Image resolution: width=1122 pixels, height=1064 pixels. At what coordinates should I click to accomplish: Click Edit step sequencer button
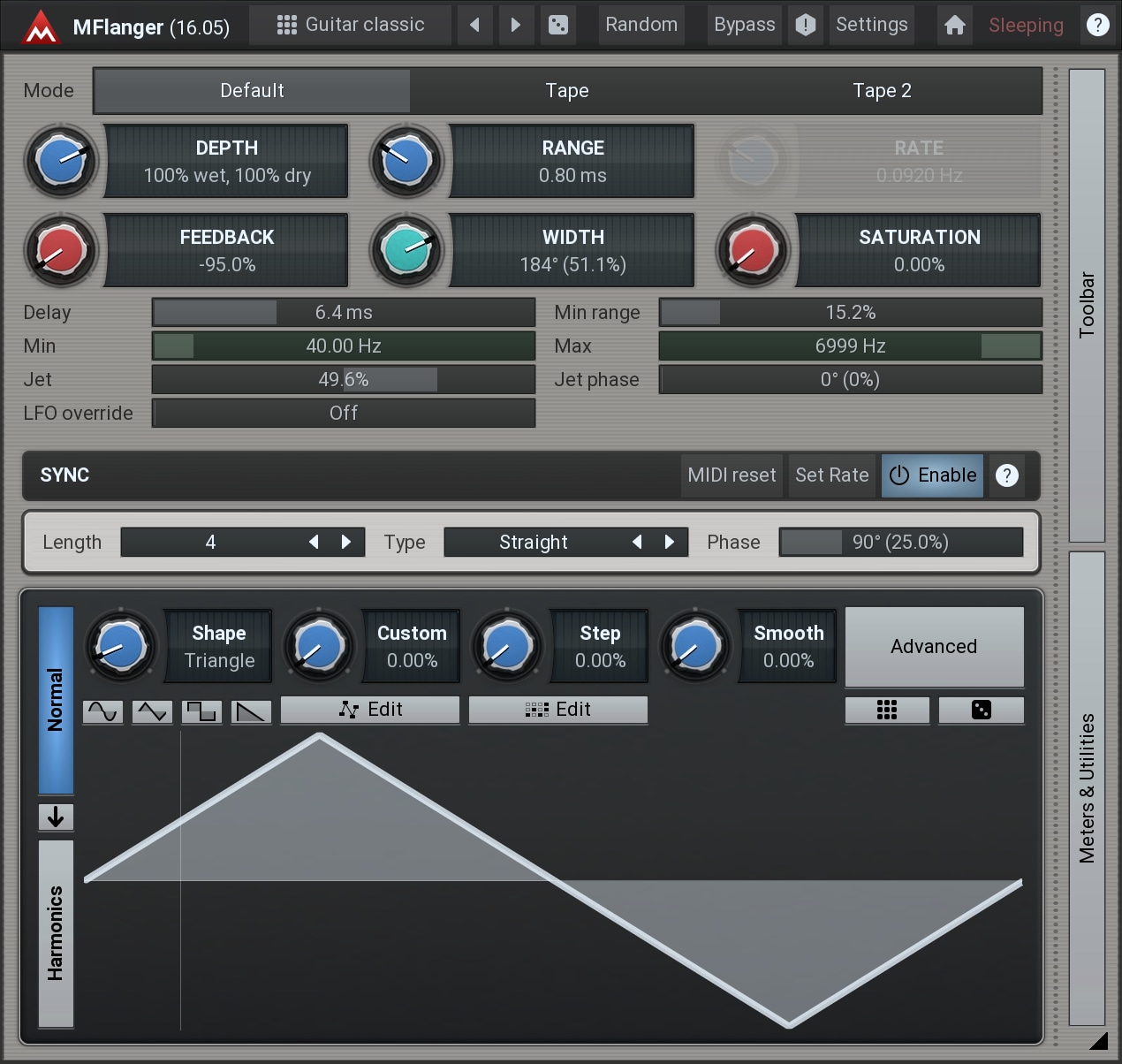tap(558, 710)
